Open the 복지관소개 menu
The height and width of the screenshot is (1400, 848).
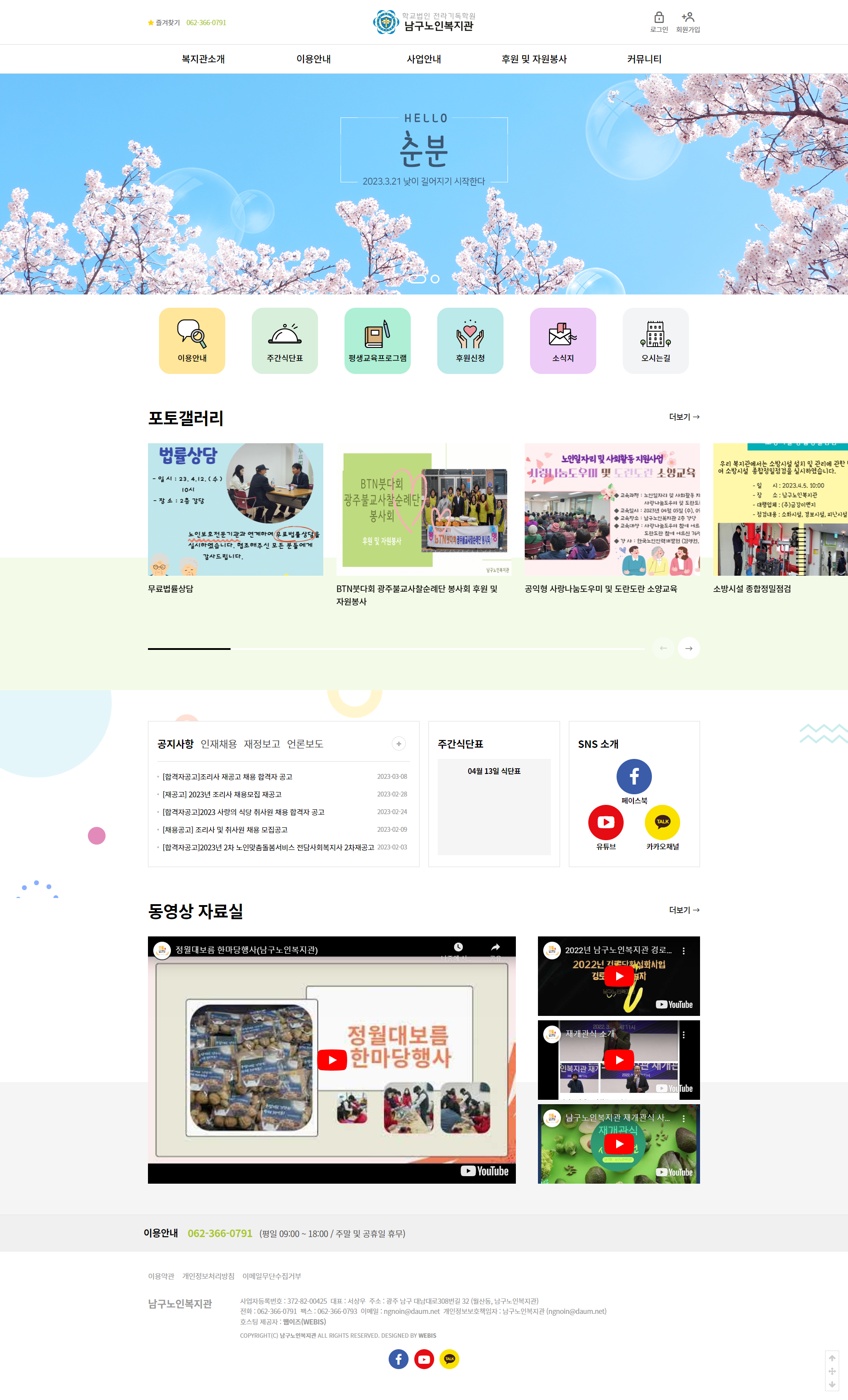coord(203,59)
